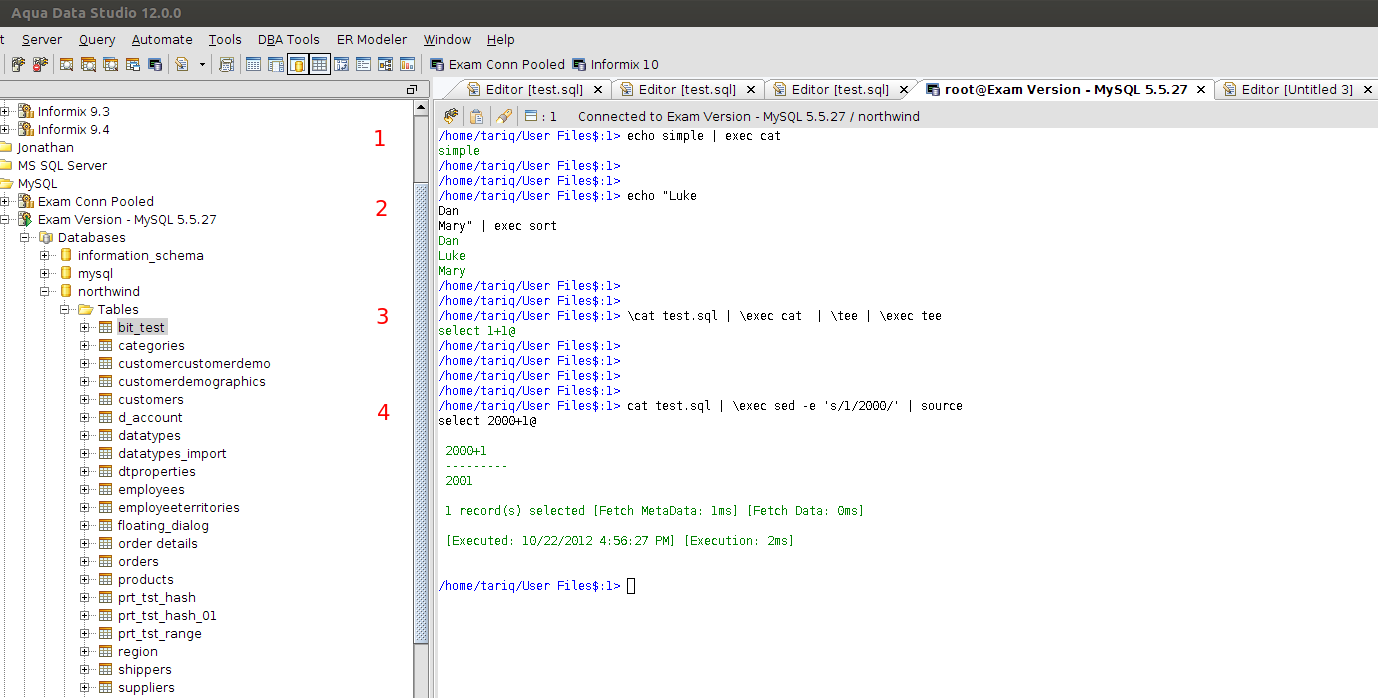Click the shell prompt input cursor
The width and height of the screenshot is (1378, 698).
click(631, 586)
